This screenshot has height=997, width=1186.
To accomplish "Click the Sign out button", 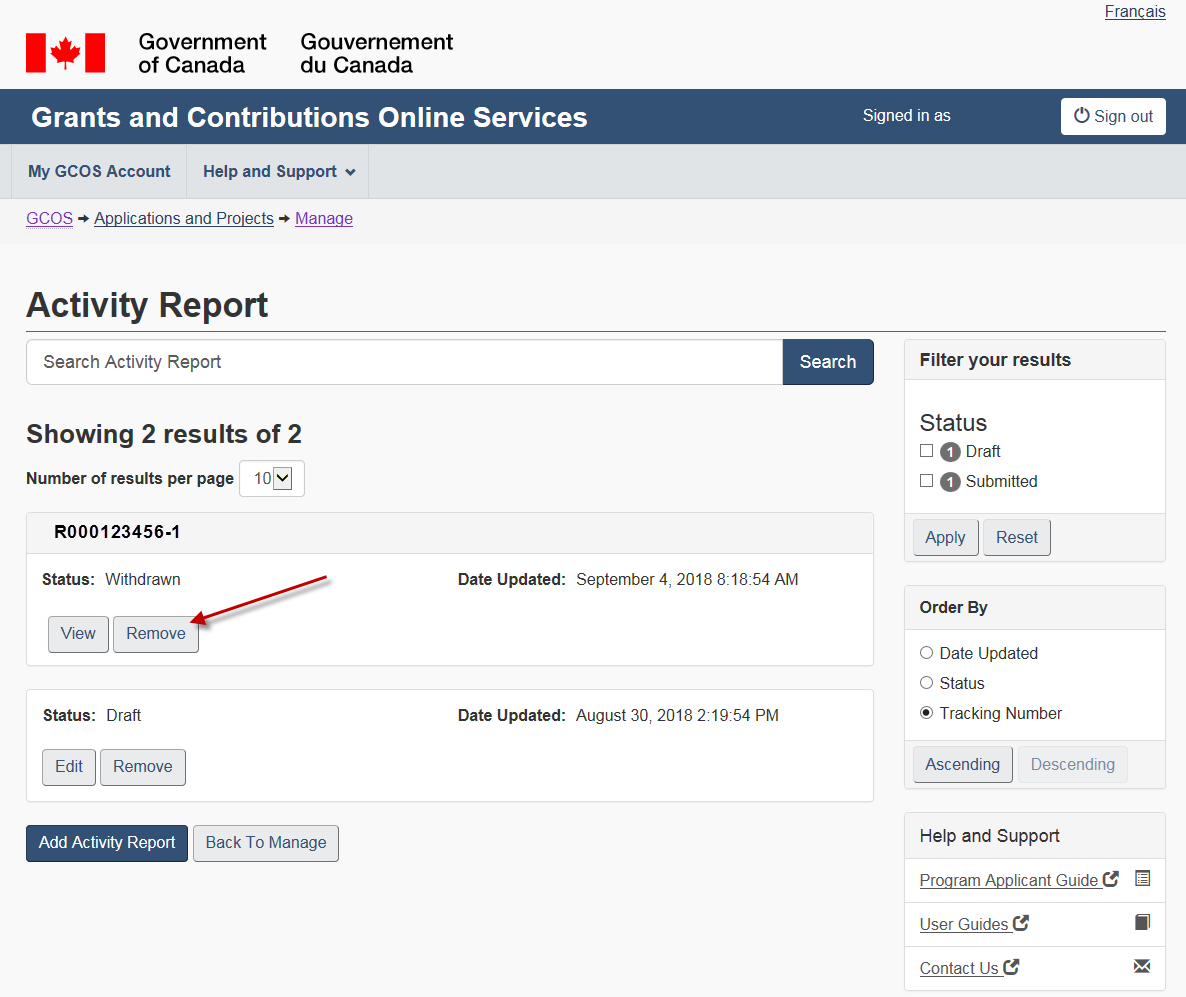I will click(1113, 116).
